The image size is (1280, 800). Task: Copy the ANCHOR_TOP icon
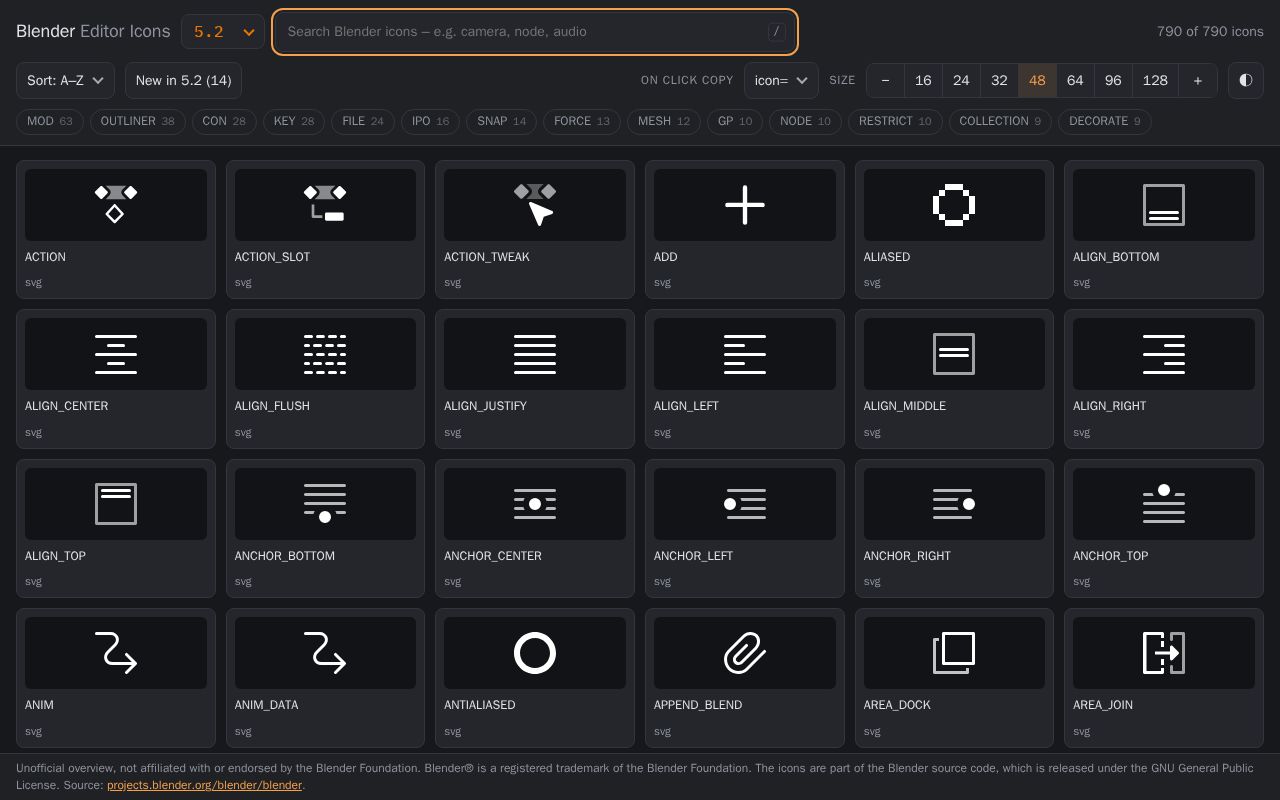1164,528
